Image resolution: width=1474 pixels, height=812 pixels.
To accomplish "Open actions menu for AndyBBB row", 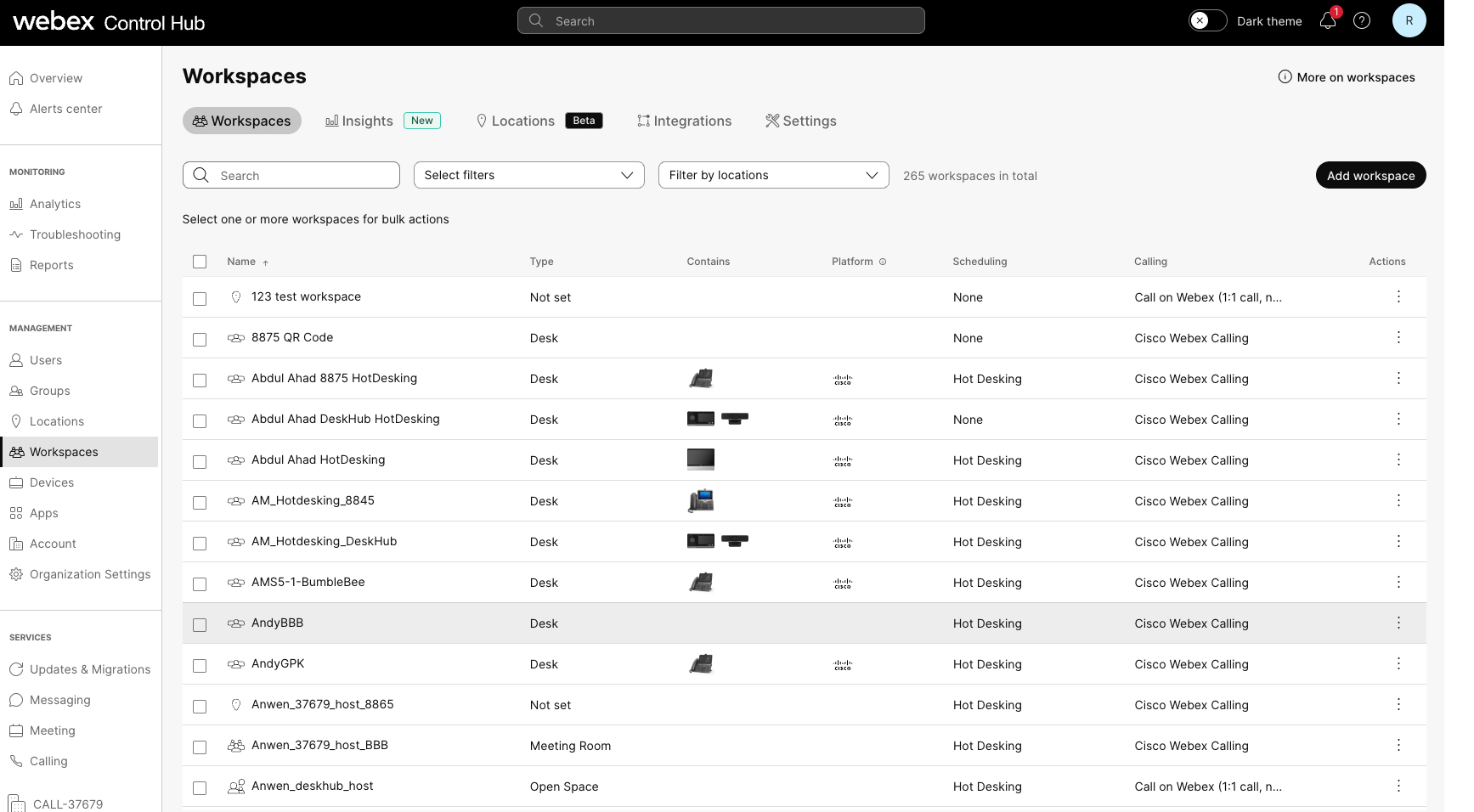I will pyautogui.click(x=1398, y=623).
